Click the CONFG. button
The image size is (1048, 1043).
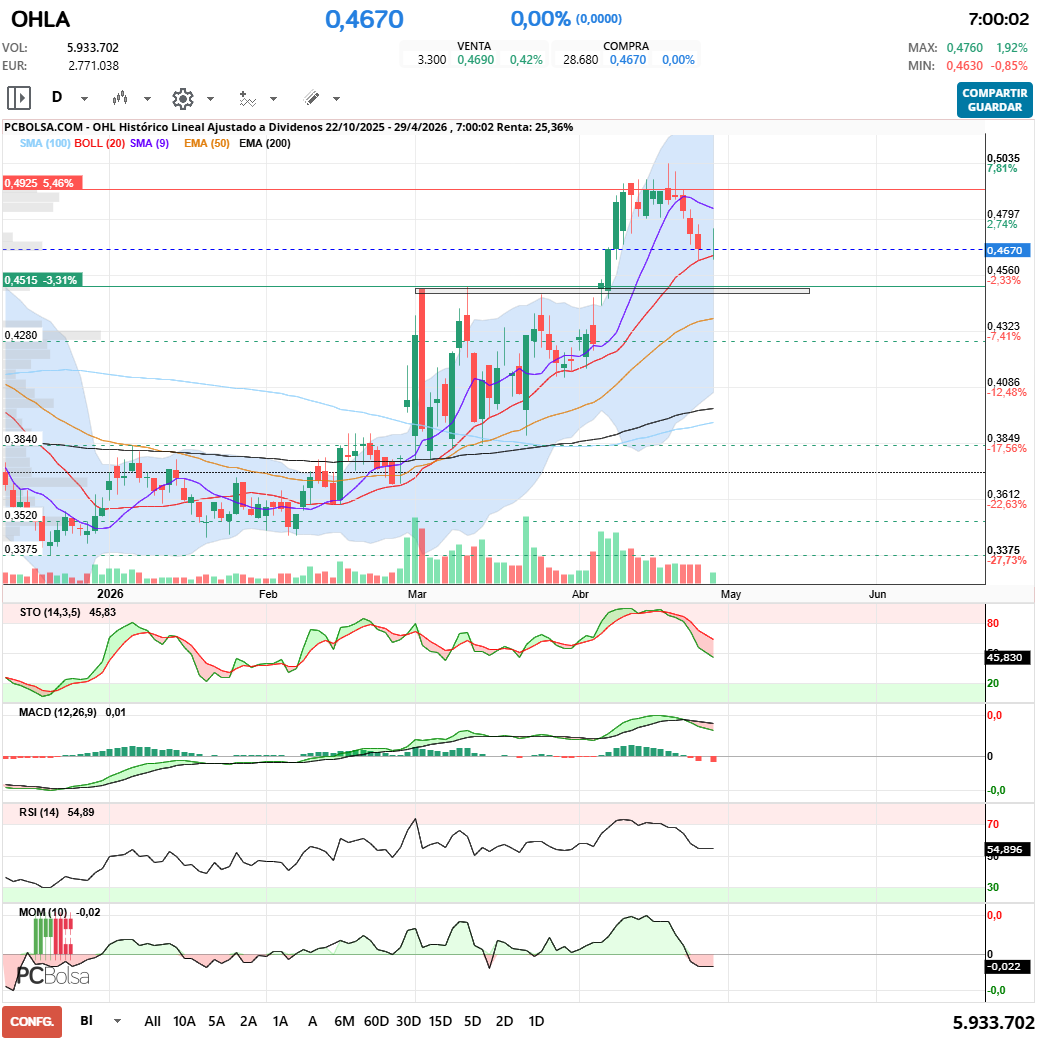32,1022
